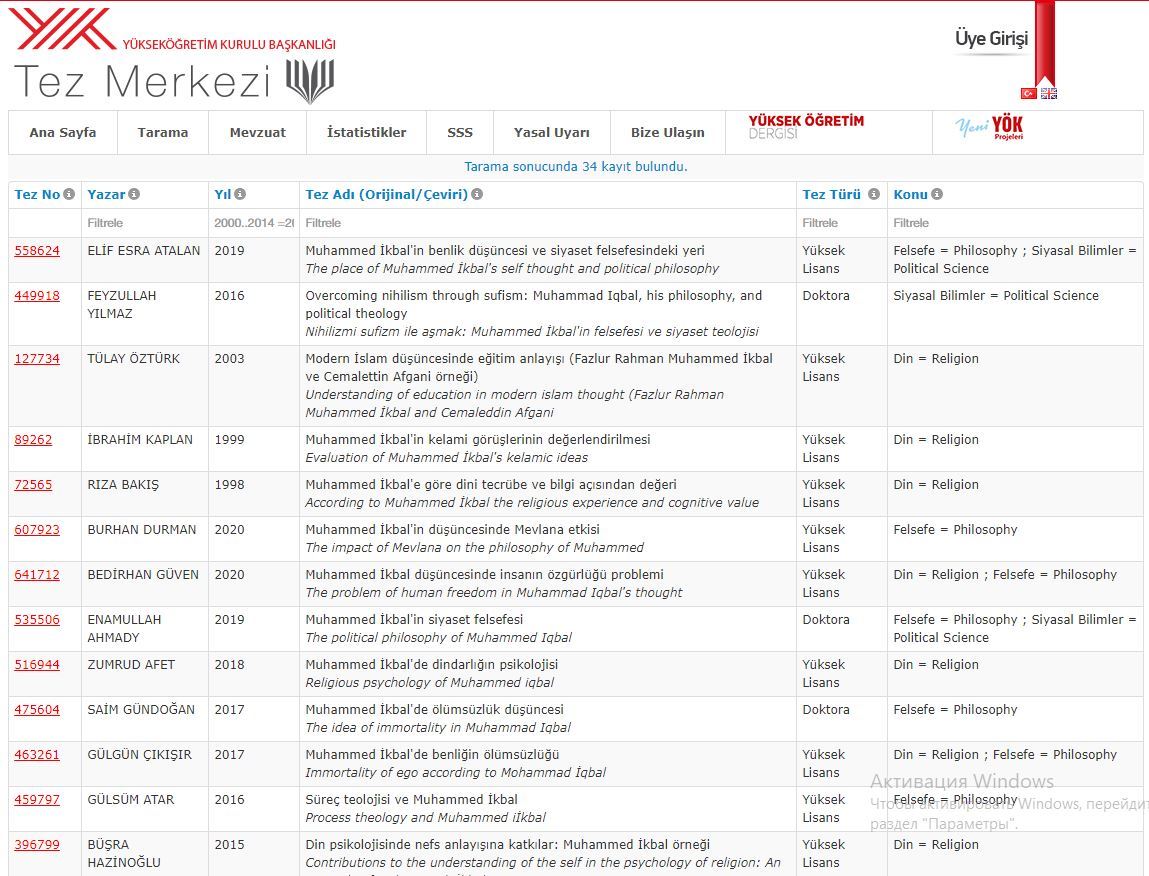Screen dimensions: 1149x876
Task: Focus the Yazar filter input
Action: [x=145, y=223]
